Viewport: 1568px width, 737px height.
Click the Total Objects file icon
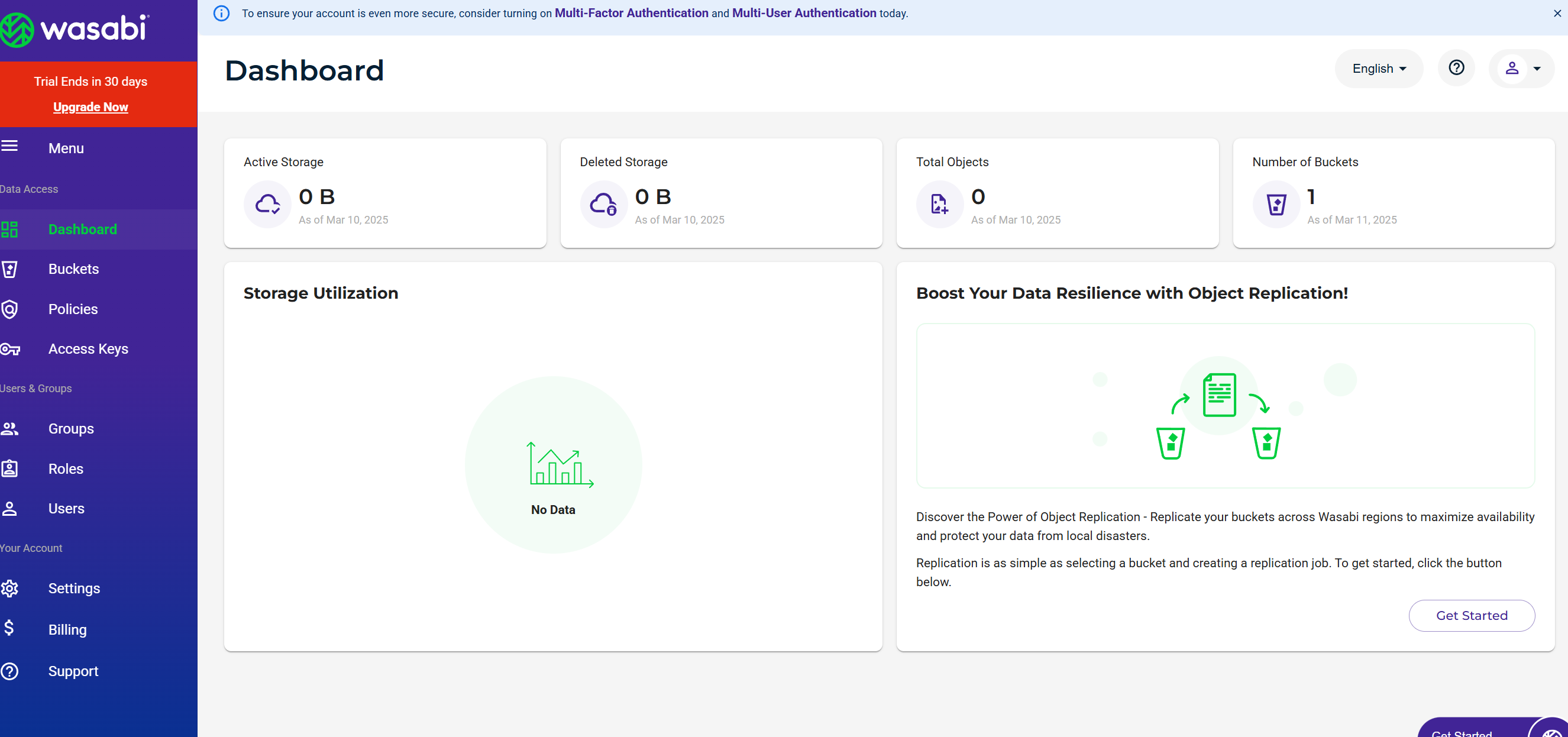[939, 204]
